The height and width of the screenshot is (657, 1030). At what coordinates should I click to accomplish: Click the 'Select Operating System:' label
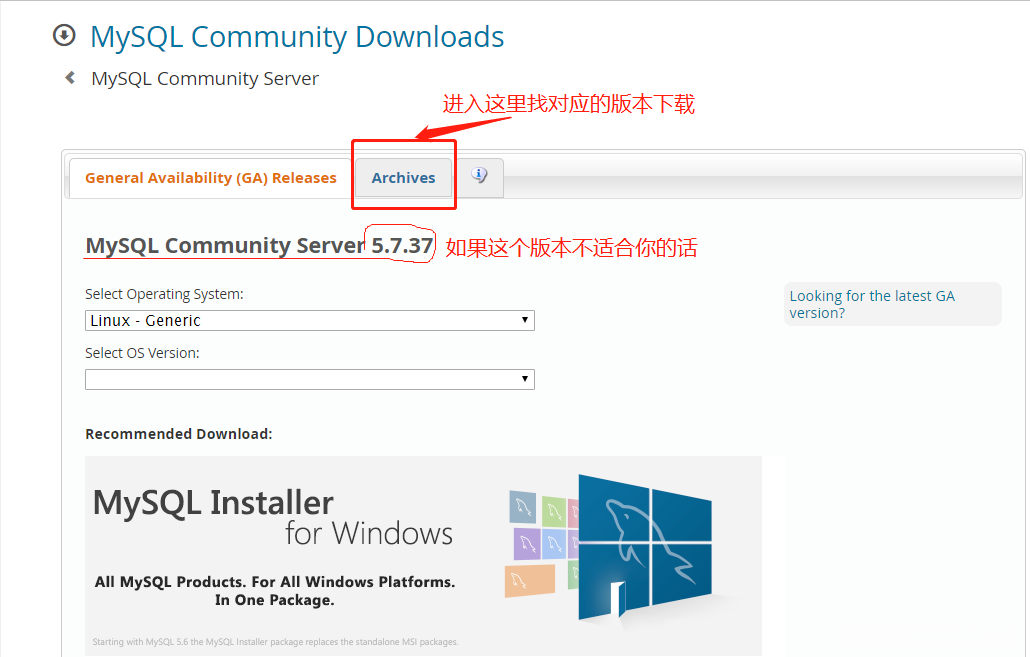(x=164, y=294)
